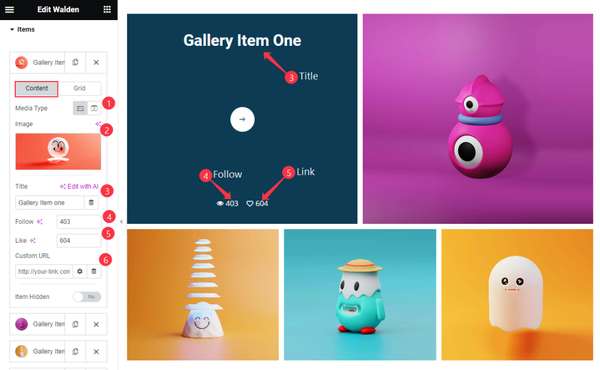Switch to the Grid tab

[x=80, y=88]
